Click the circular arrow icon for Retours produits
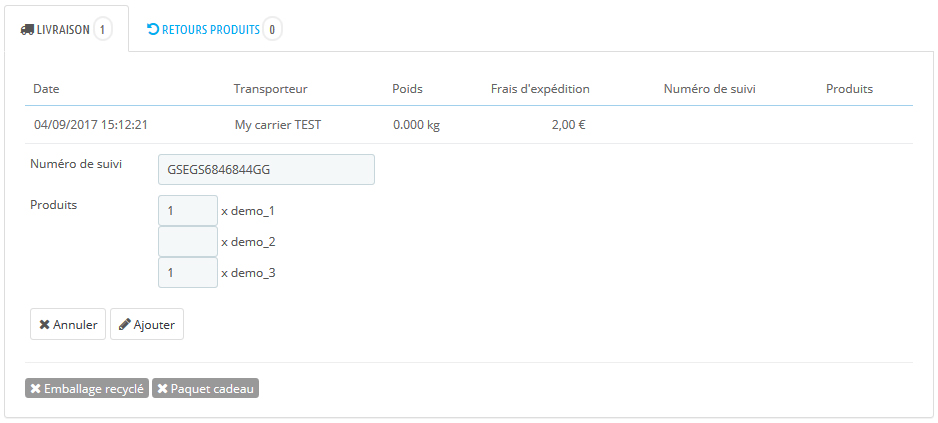Viewport: 938px width, 423px height. pos(153,29)
